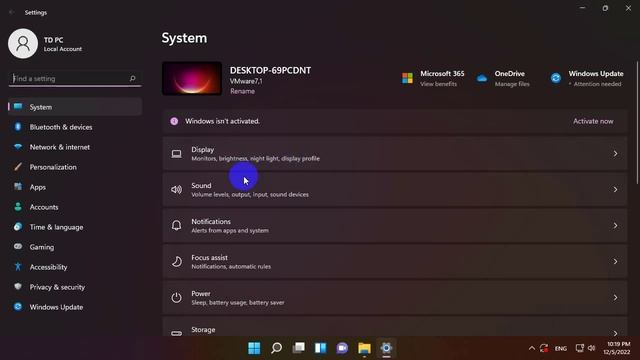Expand the Notifications row chevron

pos(615,226)
